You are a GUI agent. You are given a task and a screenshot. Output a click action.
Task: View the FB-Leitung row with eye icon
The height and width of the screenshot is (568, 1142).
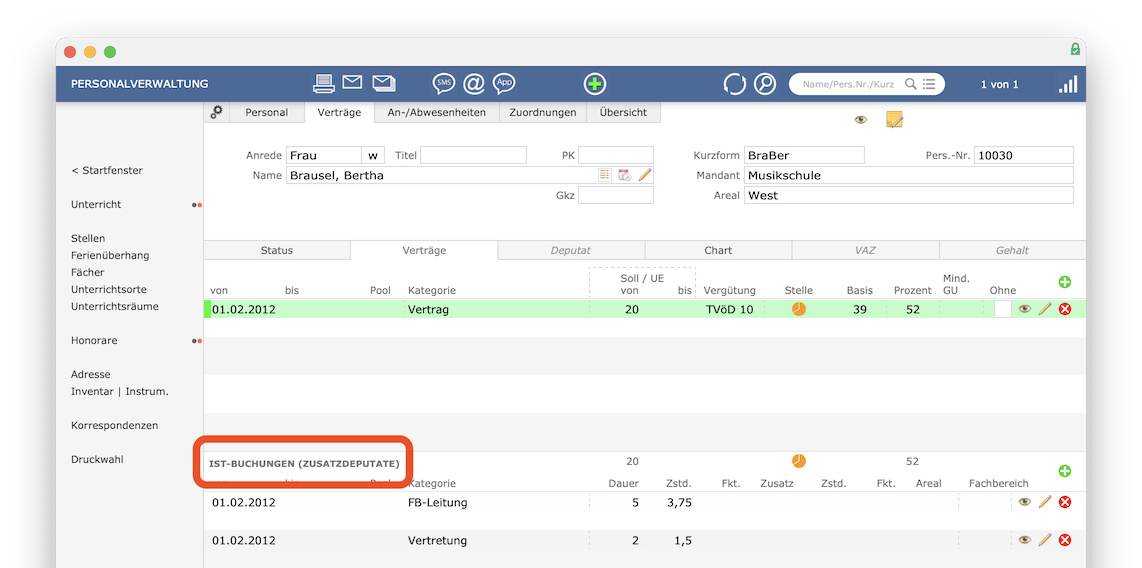(1025, 502)
